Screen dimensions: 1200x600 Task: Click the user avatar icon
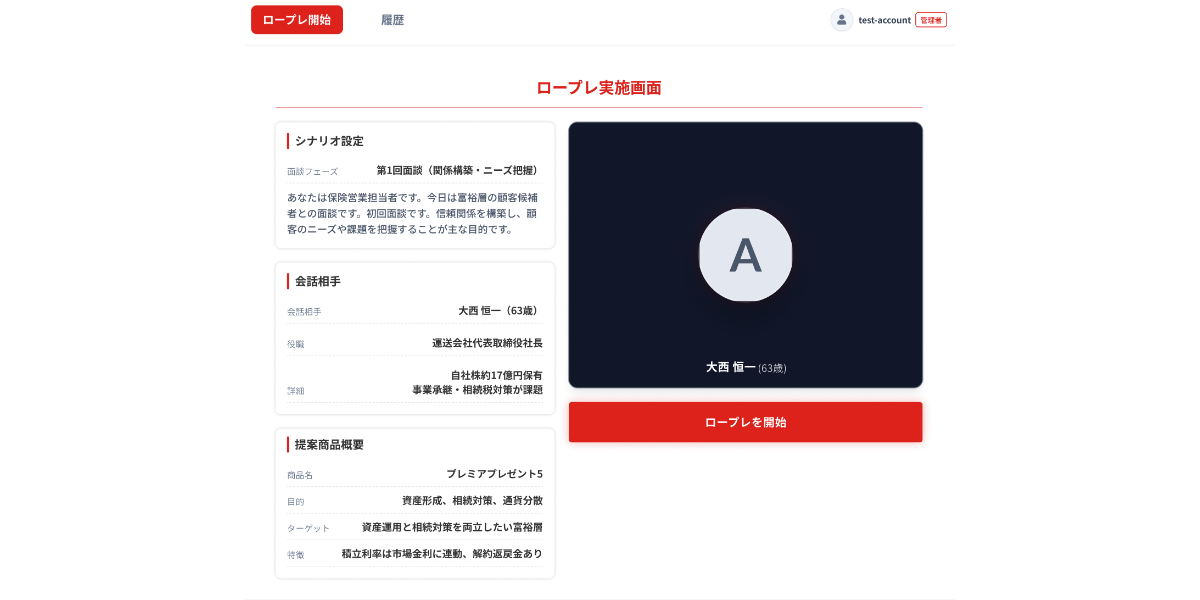coord(841,20)
